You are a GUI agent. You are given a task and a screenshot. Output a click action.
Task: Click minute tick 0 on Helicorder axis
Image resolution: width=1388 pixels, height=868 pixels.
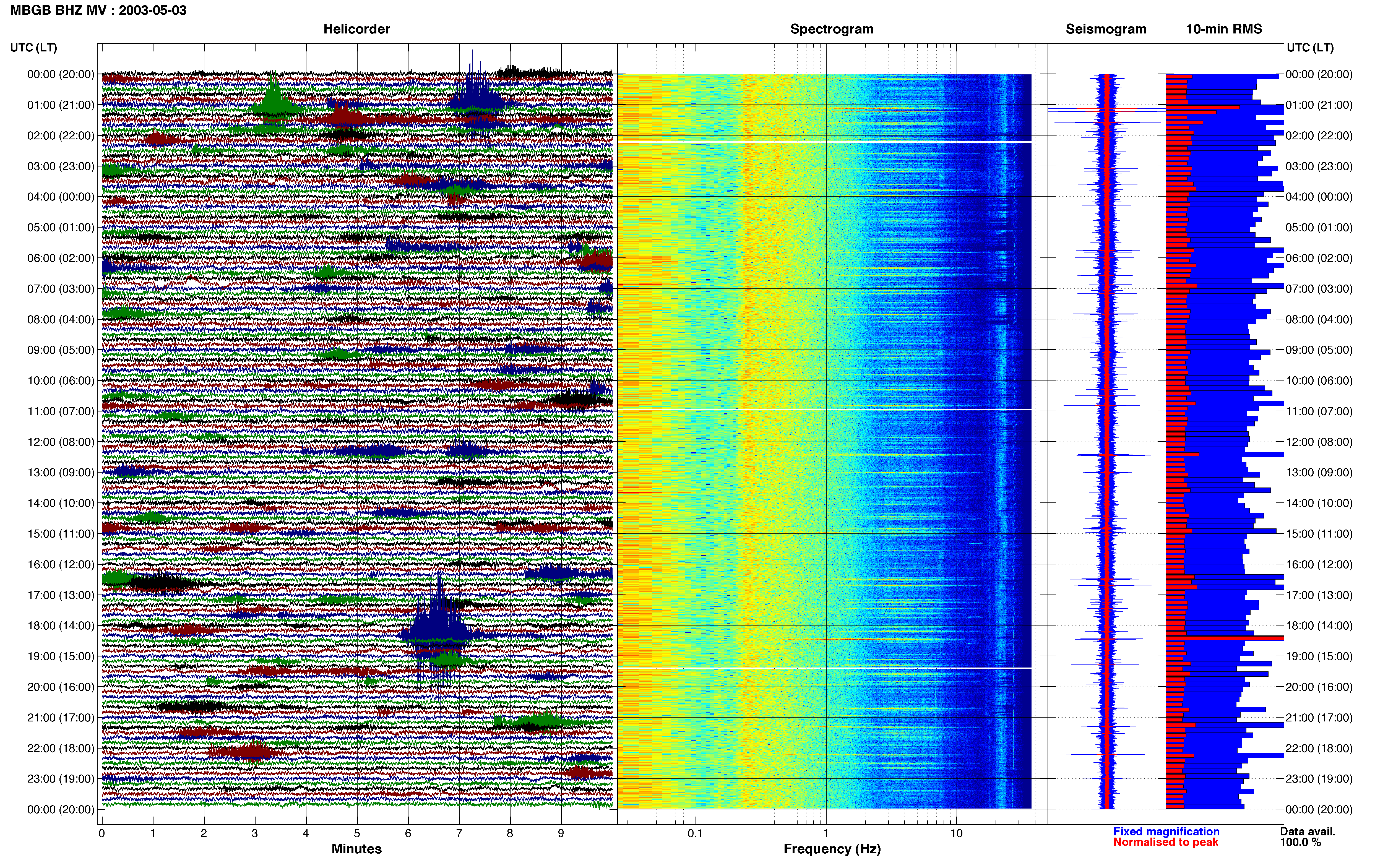pos(101,833)
